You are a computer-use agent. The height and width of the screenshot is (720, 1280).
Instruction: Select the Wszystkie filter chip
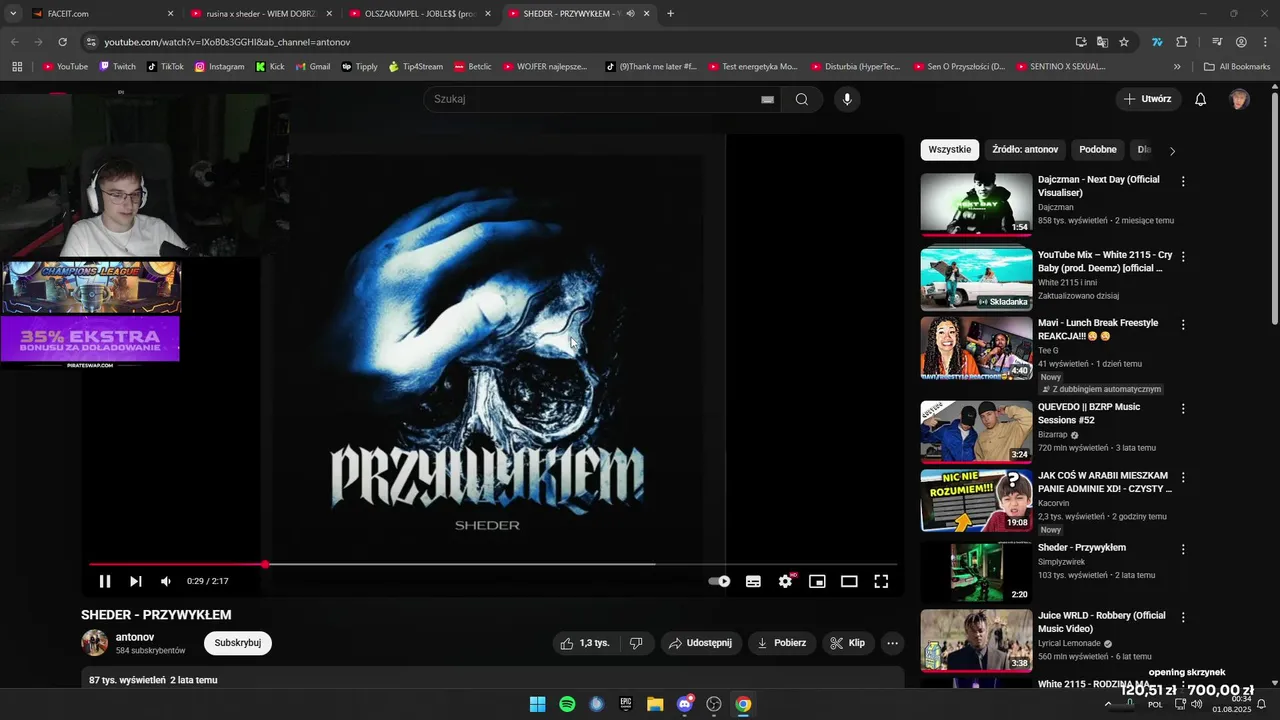point(950,150)
